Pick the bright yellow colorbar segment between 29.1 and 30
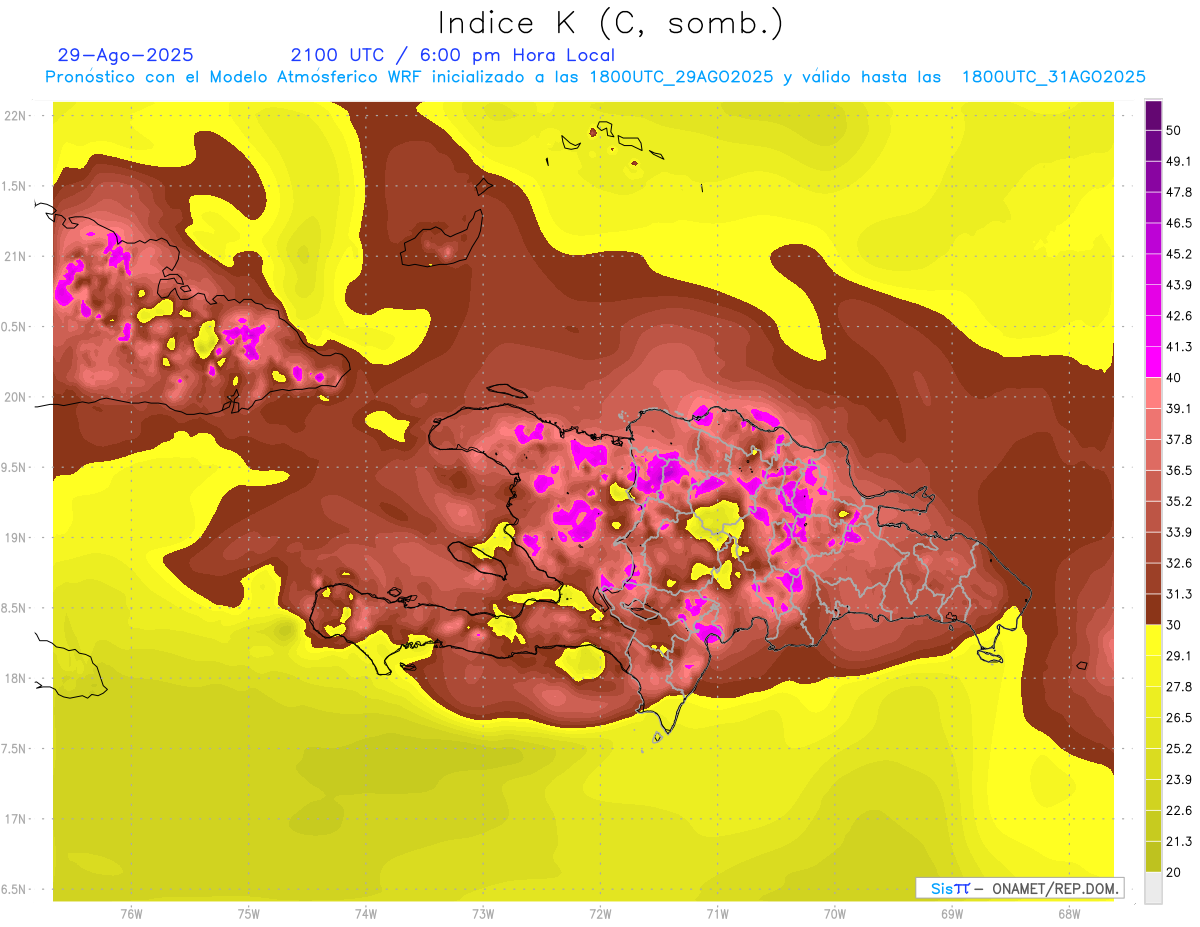The image size is (1200, 927). click(x=1153, y=640)
